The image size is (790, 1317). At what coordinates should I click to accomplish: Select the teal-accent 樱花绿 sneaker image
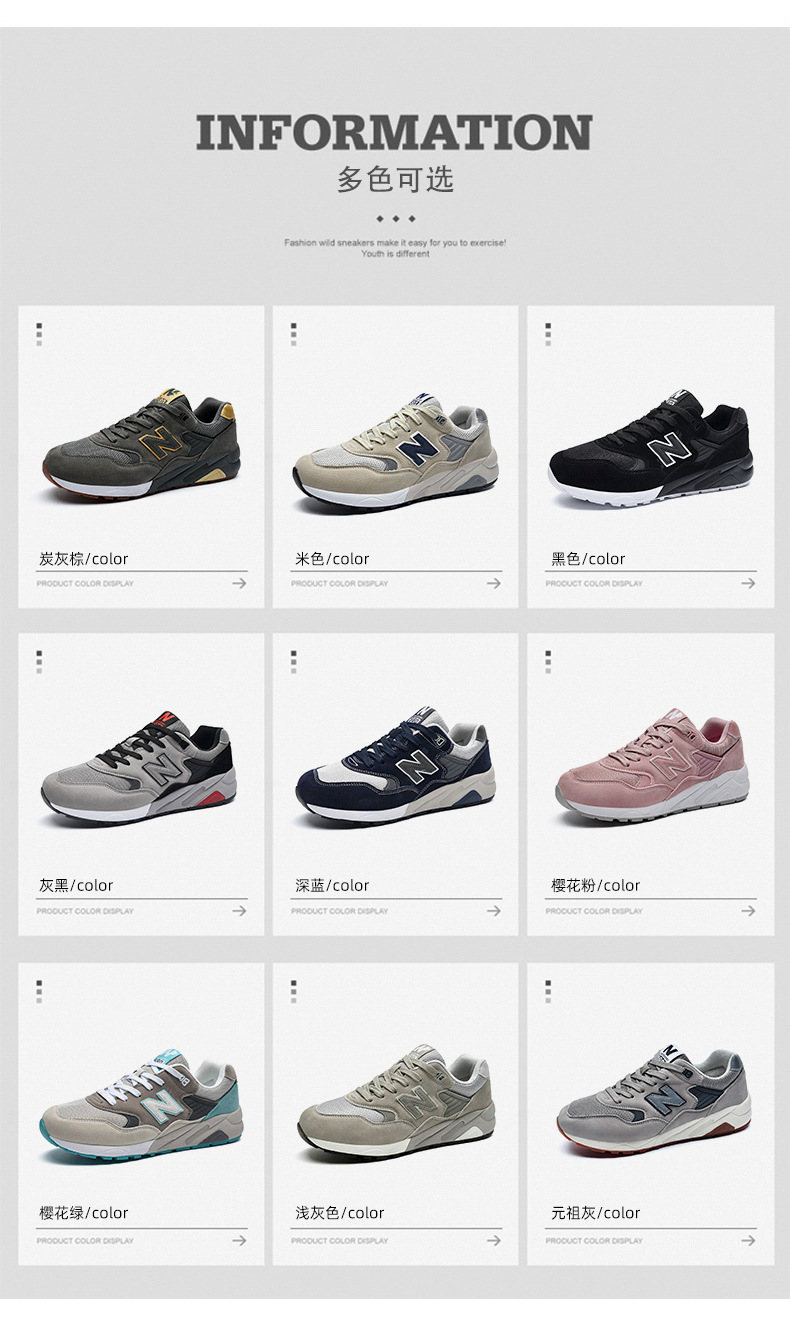141,1103
